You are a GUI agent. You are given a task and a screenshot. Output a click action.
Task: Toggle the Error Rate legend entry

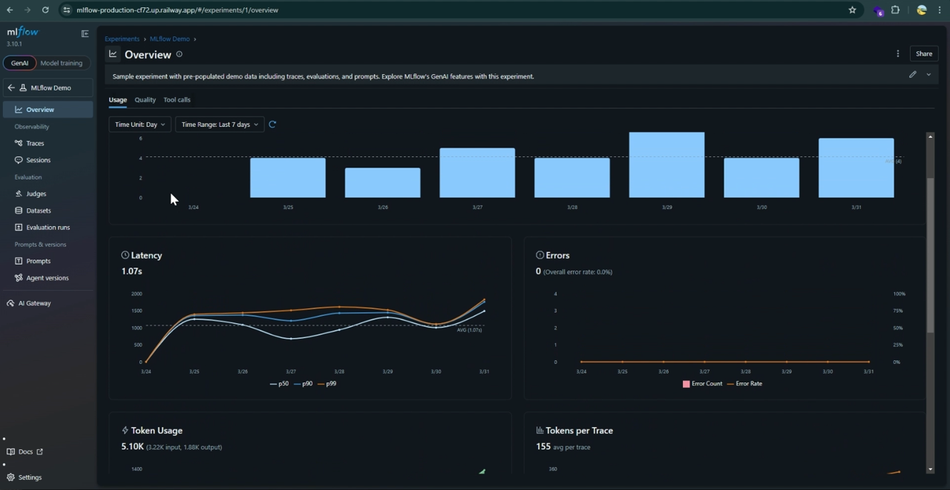coord(744,384)
